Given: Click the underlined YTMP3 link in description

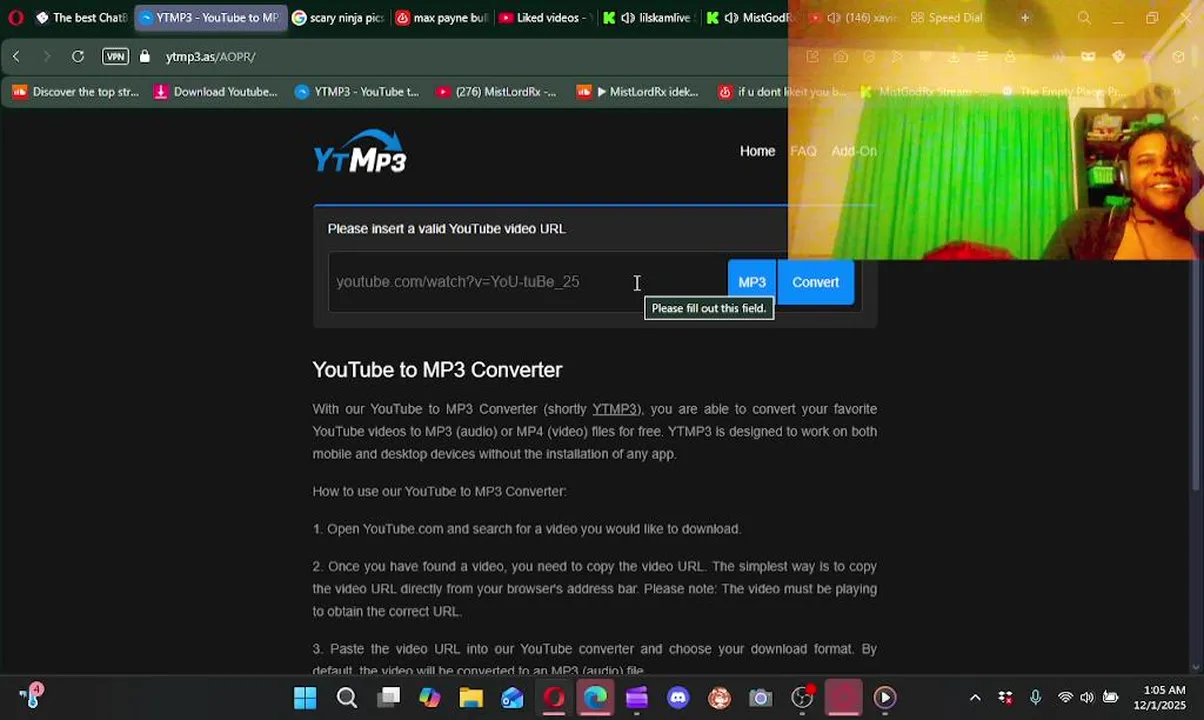Looking at the screenshot, I should tap(615, 409).
